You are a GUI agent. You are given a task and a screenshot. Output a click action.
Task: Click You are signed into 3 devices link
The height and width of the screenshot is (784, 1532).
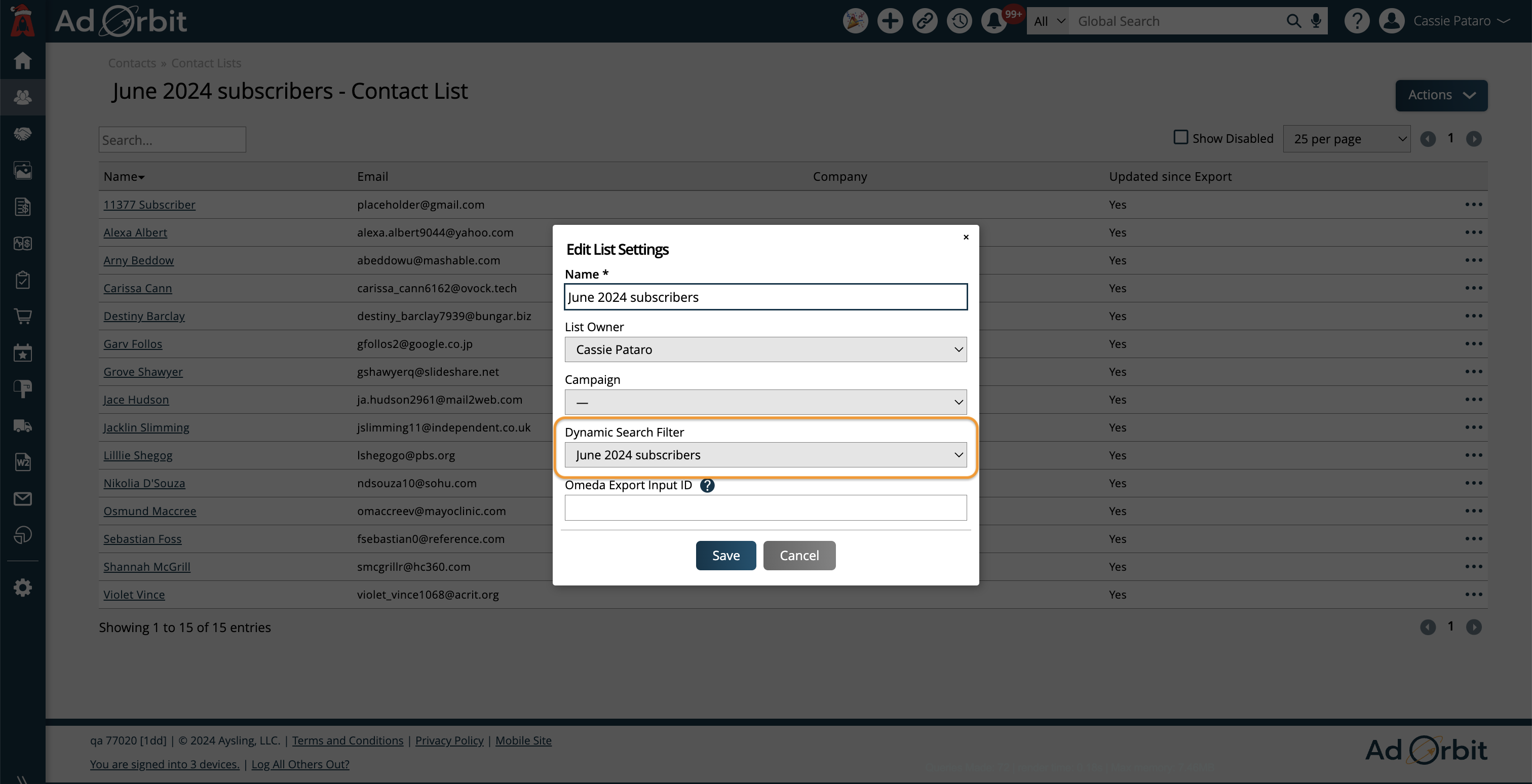[x=165, y=764]
